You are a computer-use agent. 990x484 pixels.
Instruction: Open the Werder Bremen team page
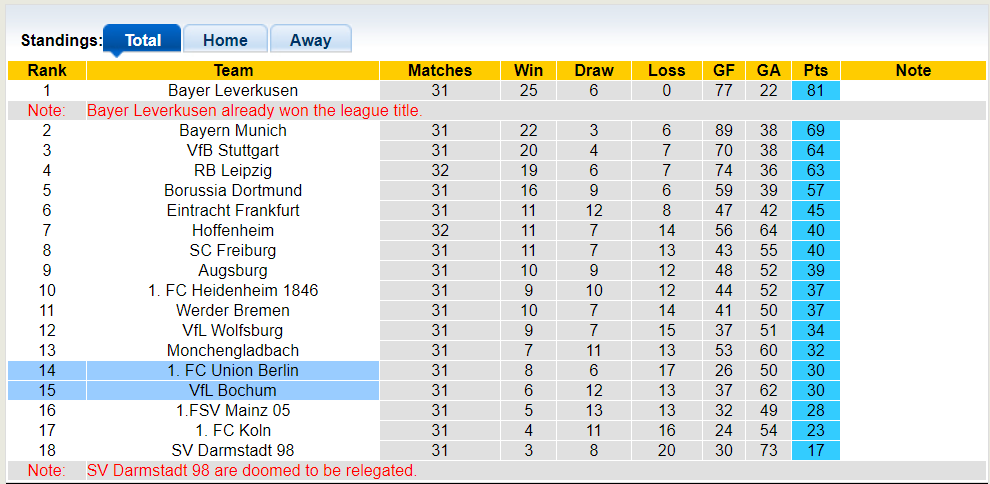click(x=233, y=310)
